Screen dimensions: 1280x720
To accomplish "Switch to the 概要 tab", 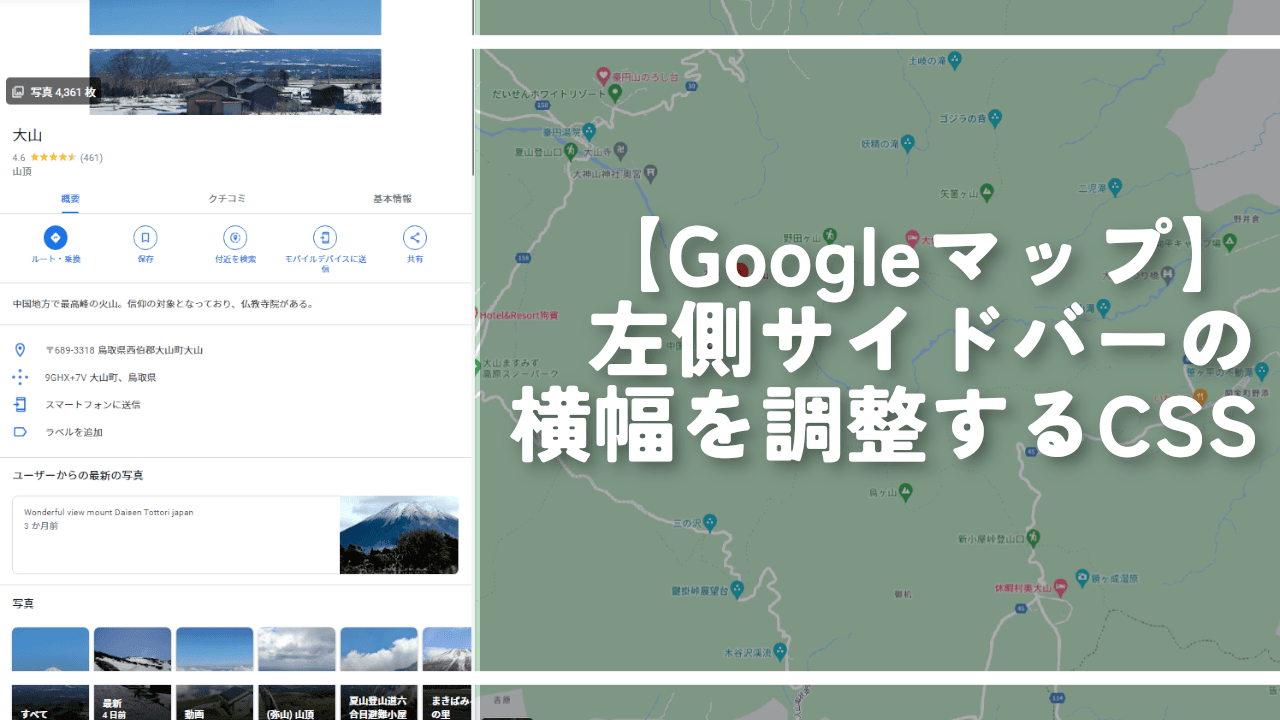I will (x=70, y=199).
